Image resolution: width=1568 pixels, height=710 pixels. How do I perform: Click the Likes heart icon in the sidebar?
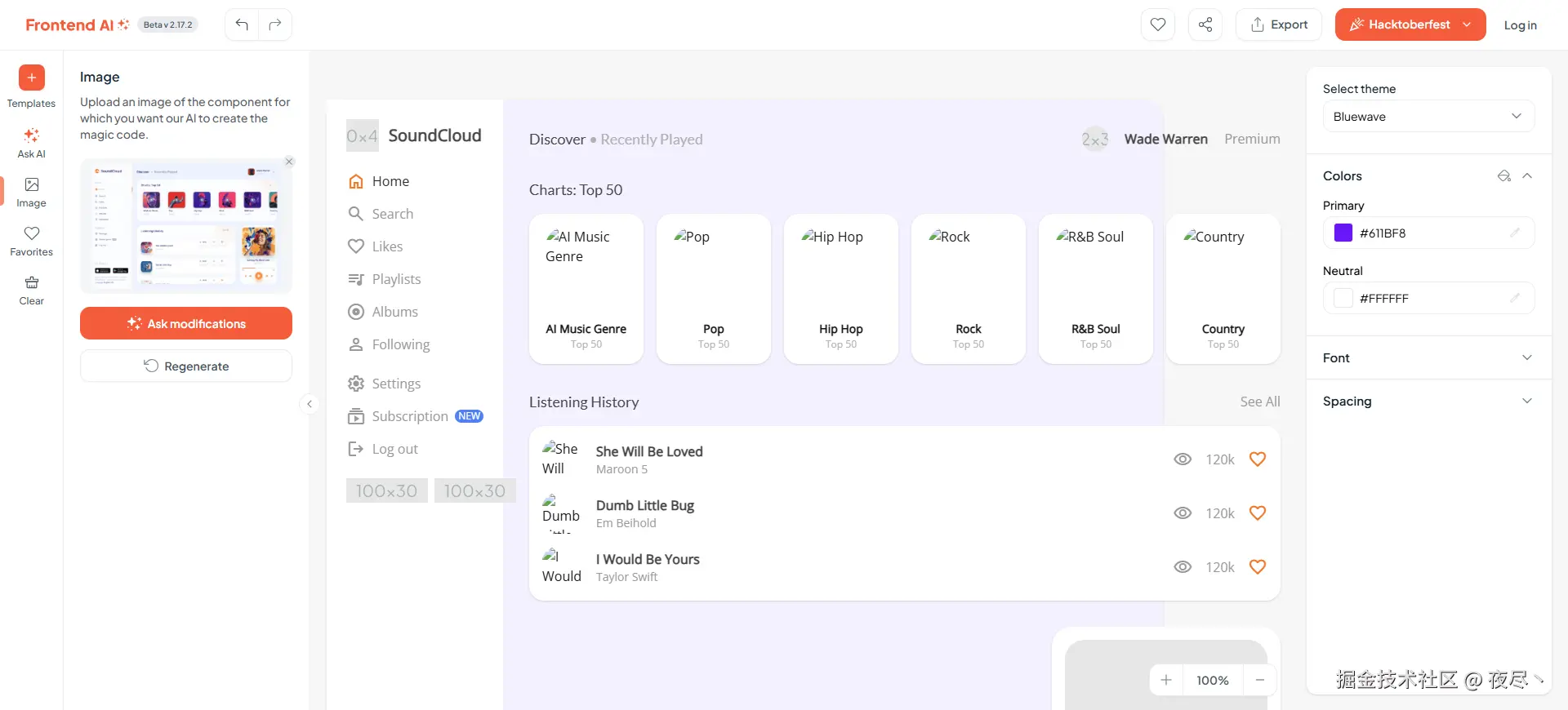click(356, 246)
